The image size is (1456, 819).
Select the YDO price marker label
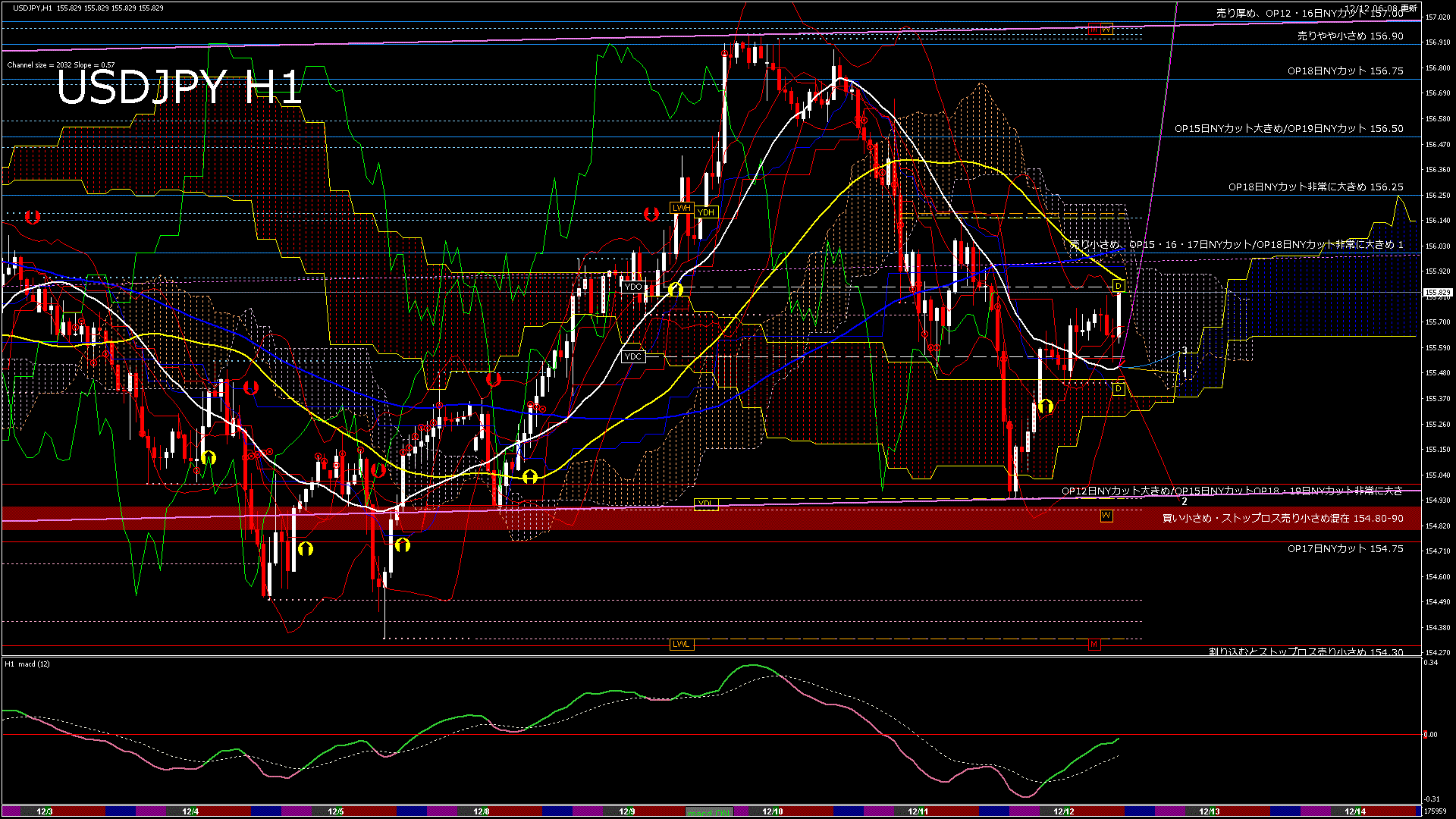point(632,287)
